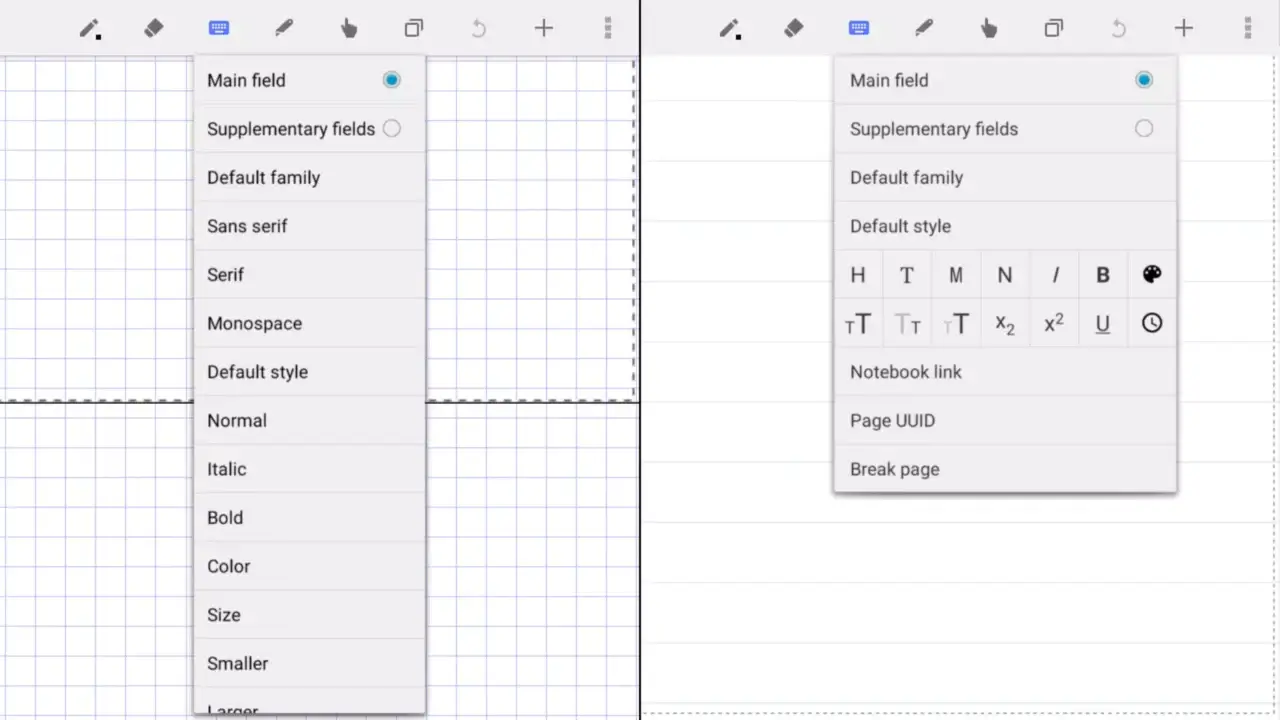
Task: Apply heading with the H icon
Action: tap(857, 274)
